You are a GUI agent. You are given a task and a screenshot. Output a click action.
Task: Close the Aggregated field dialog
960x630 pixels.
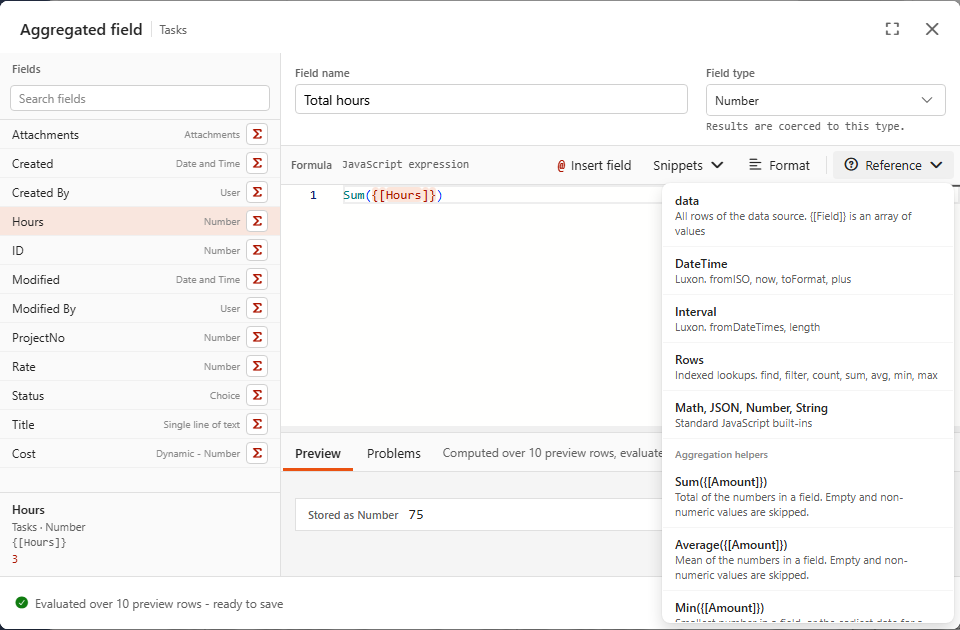click(932, 29)
